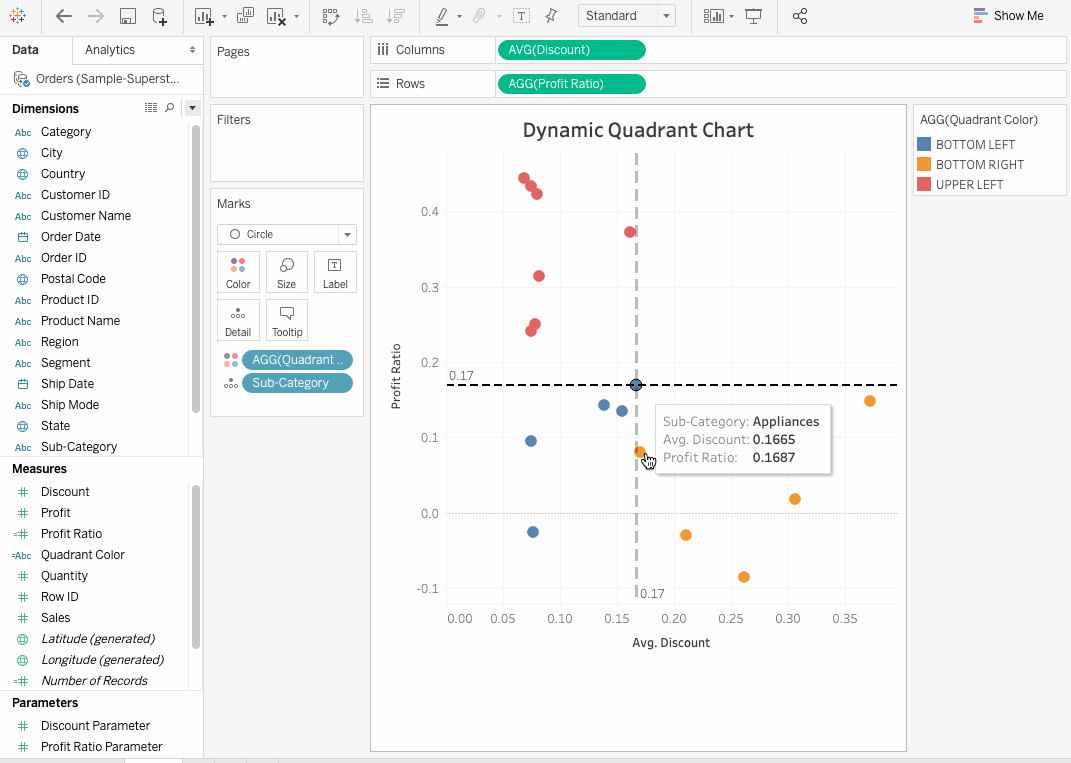This screenshot has width=1071, height=763.
Task: Click the New Worksheet icon
Action: pos(204,16)
